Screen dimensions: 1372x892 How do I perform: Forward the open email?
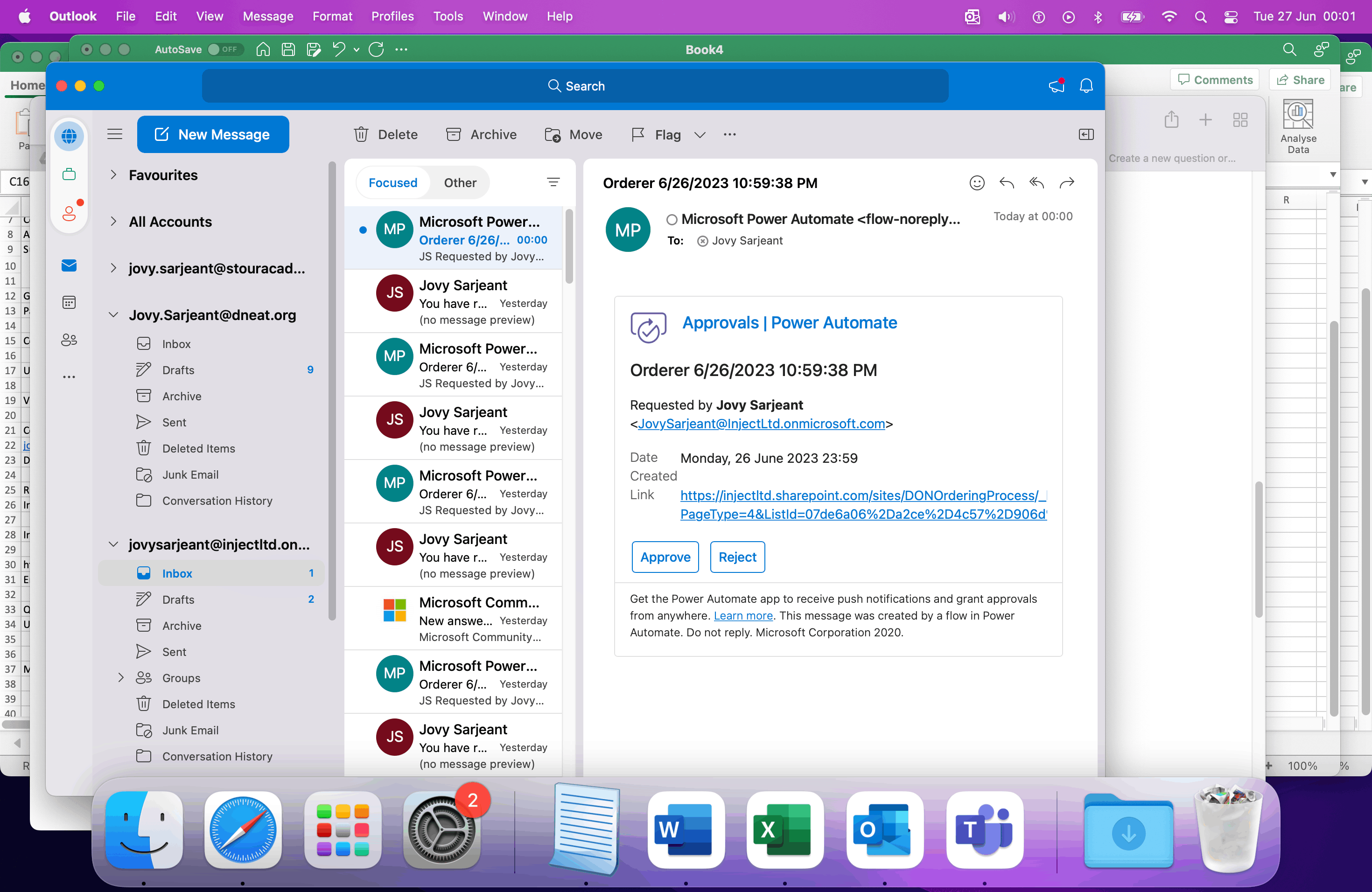click(x=1067, y=183)
